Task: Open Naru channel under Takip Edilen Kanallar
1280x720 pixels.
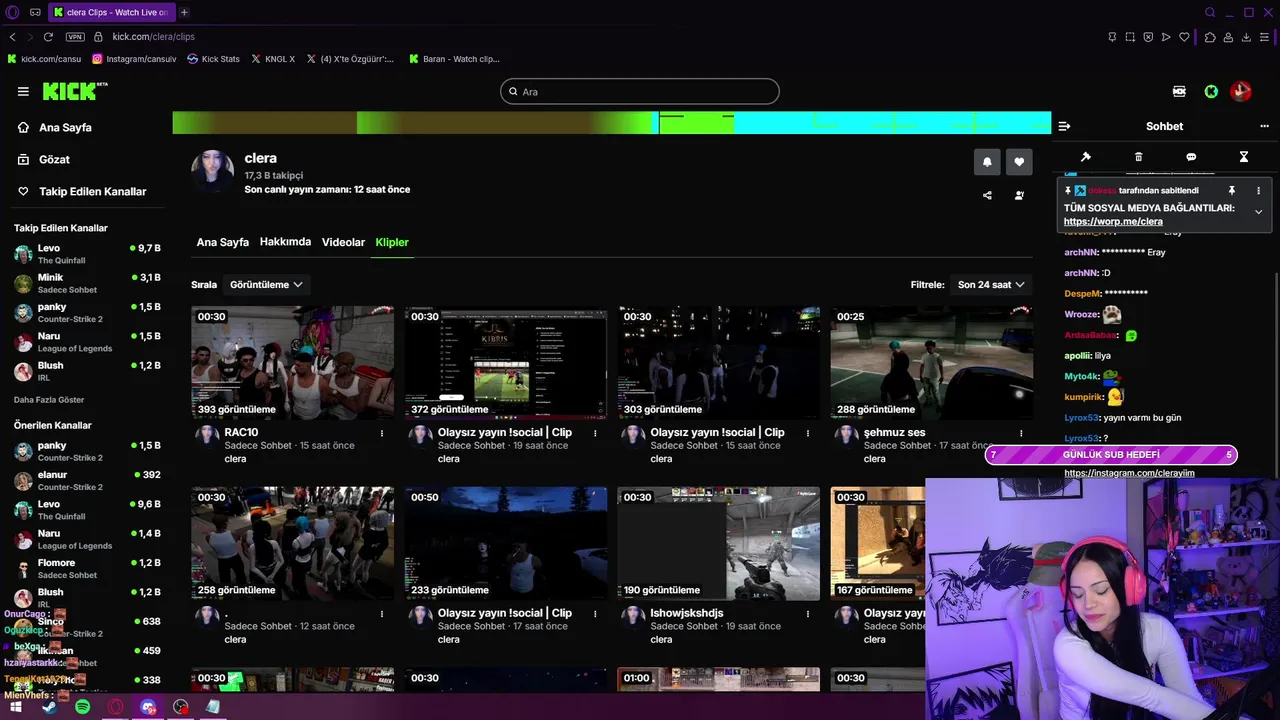Action: coord(87,342)
